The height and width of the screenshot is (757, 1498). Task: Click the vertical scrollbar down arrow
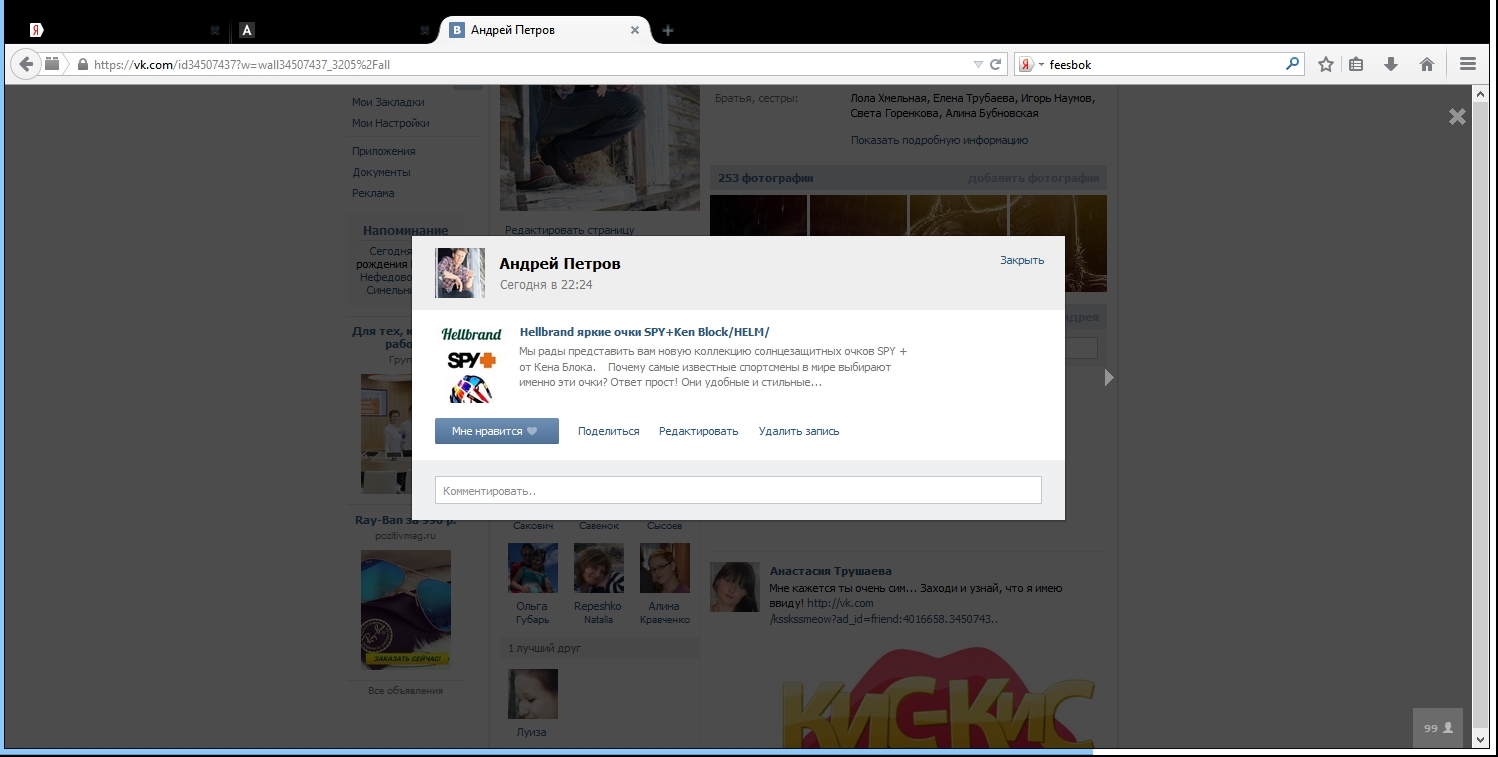(1482, 739)
